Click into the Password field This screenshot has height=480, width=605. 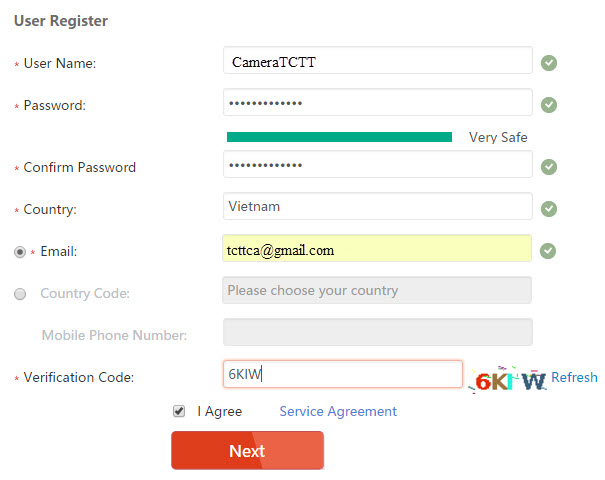[x=378, y=103]
